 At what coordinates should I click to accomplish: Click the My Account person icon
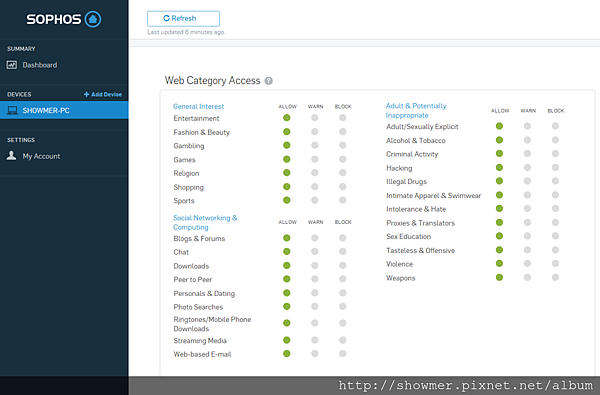(11, 155)
